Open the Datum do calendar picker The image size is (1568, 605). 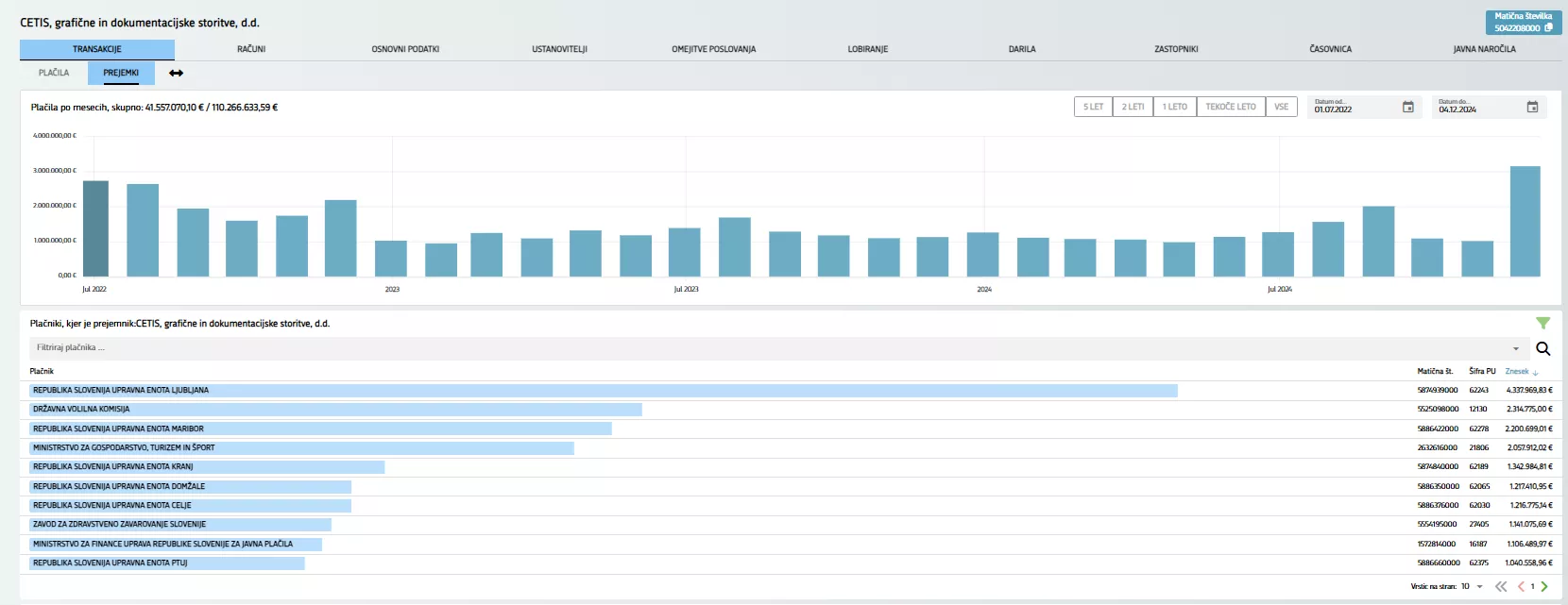tap(1532, 108)
